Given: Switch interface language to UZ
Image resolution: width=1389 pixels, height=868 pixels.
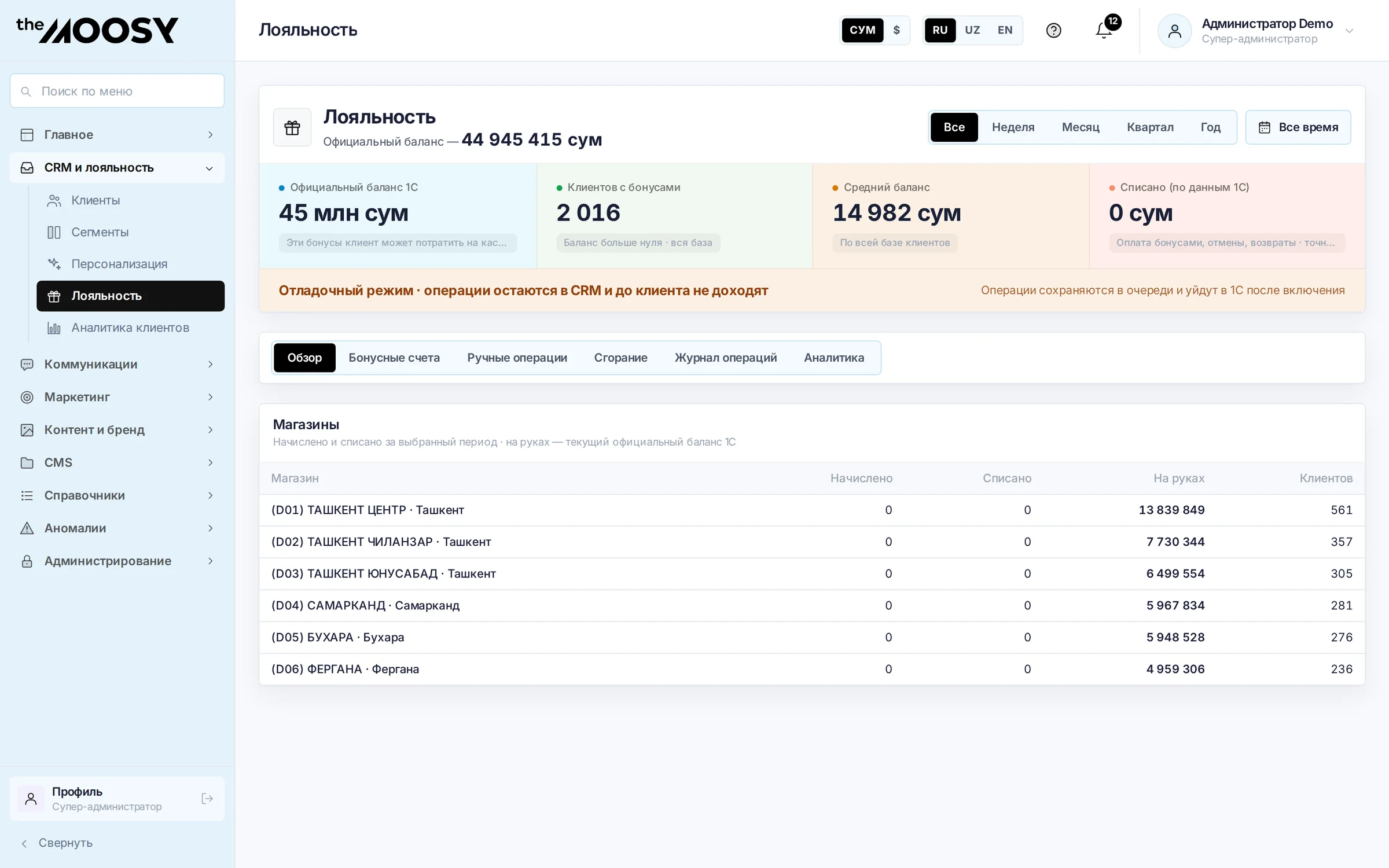Looking at the screenshot, I should [x=972, y=30].
